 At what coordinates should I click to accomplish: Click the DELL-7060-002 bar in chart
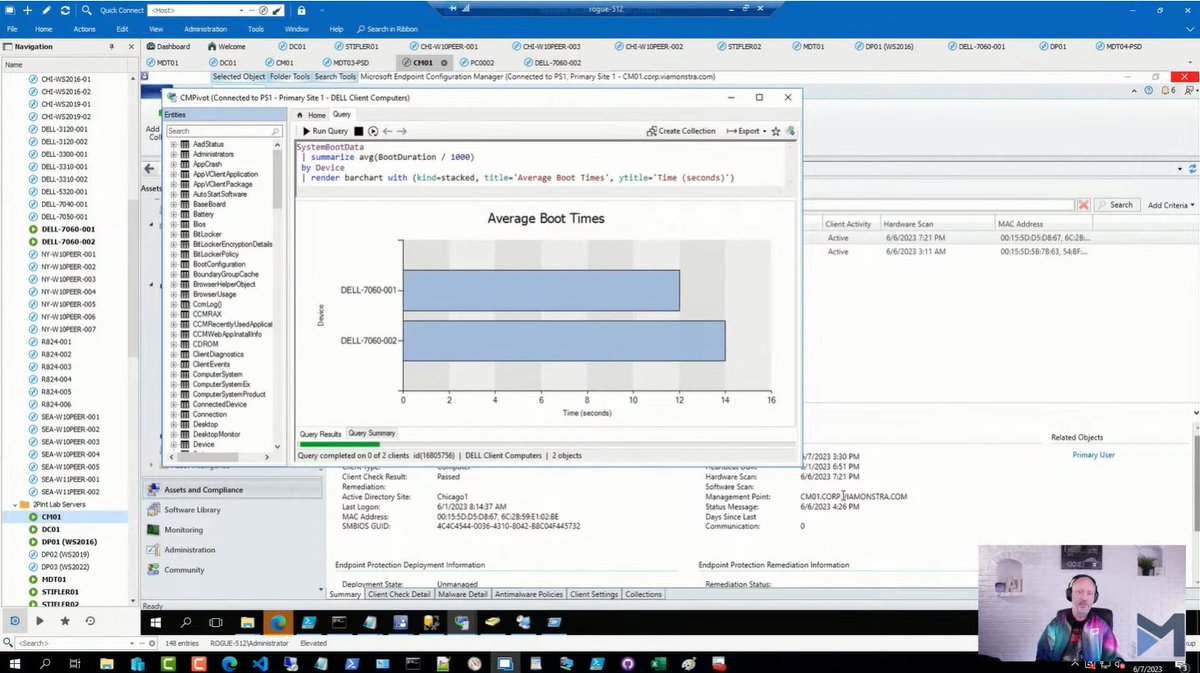(x=563, y=340)
